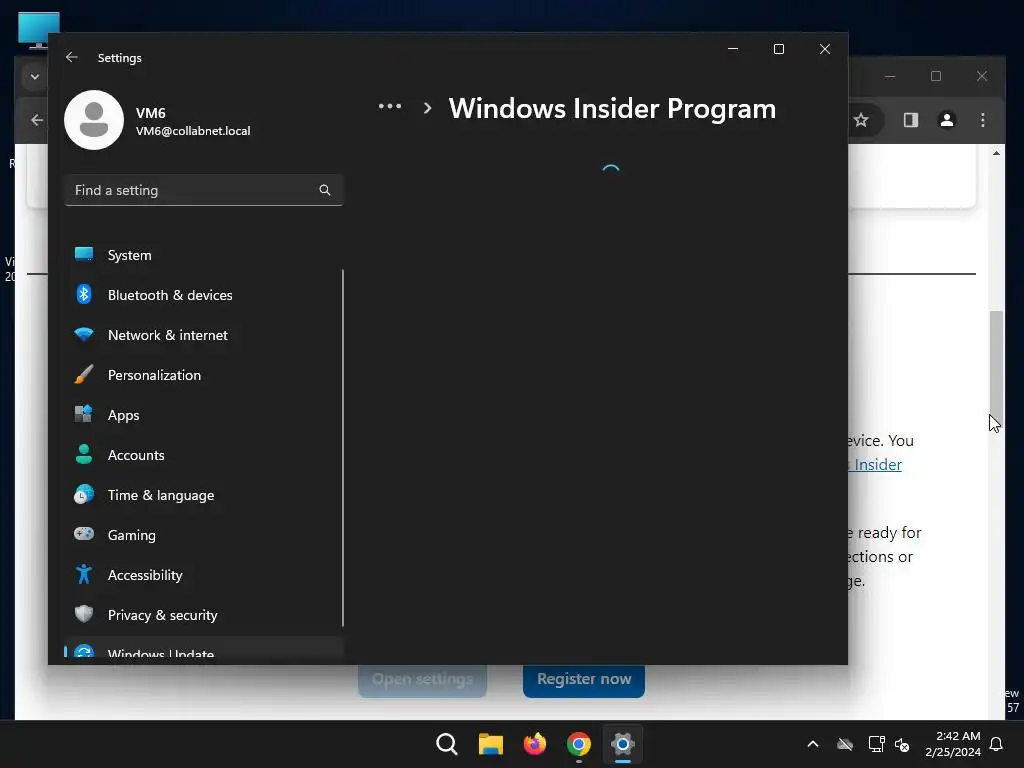The width and height of the screenshot is (1024, 768).
Task: Open Gaming settings category
Action: click(203, 535)
